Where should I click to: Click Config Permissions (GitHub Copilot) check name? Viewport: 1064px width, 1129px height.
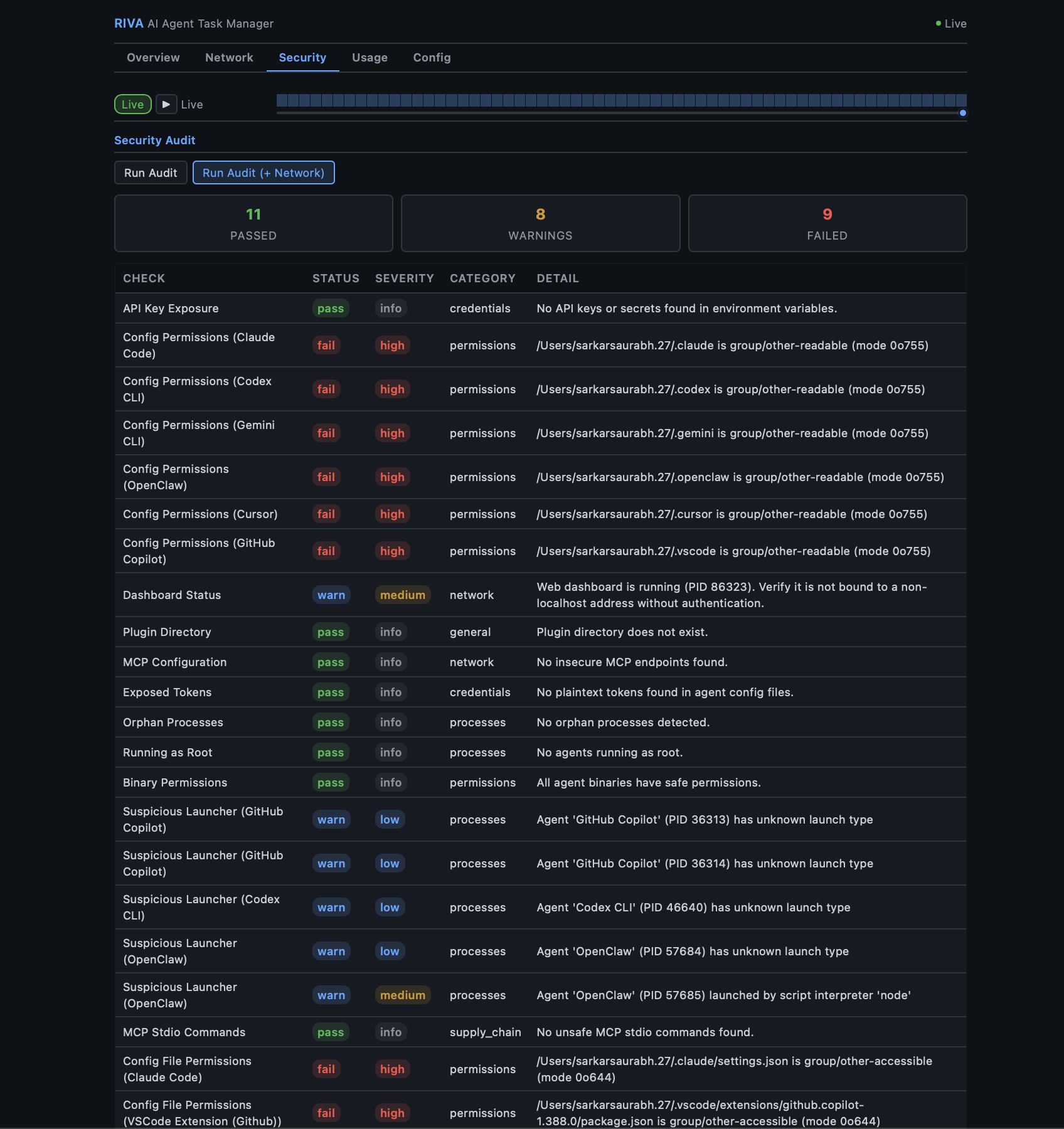pyautogui.click(x=199, y=551)
